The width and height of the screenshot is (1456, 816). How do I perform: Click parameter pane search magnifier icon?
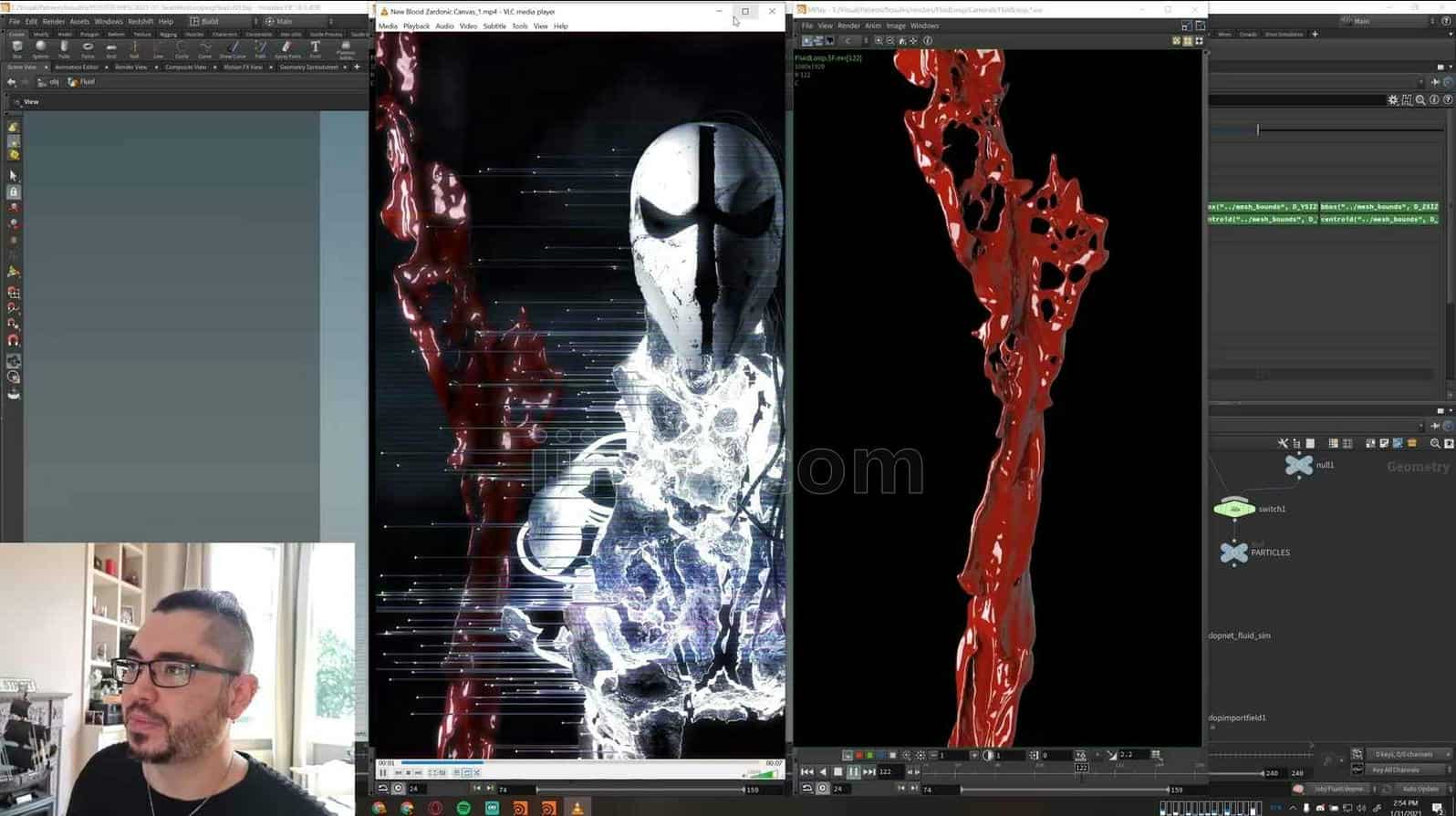pos(1420,100)
